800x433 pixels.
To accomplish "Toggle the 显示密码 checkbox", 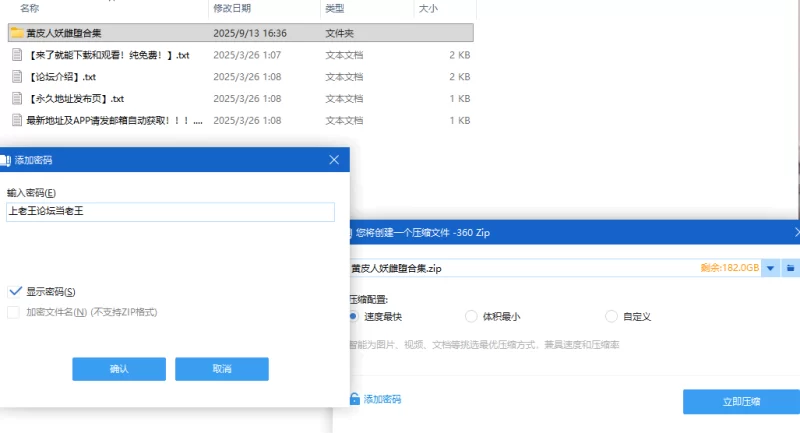I will click(x=15, y=291).
